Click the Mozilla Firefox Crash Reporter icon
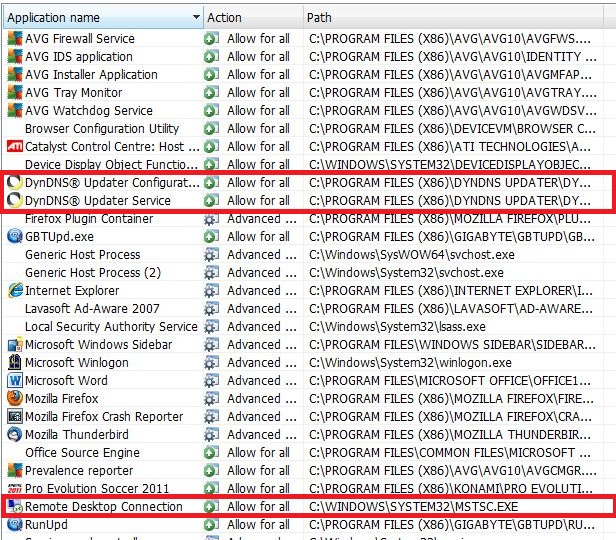The image size is (616, 540). tap(15, 417)
